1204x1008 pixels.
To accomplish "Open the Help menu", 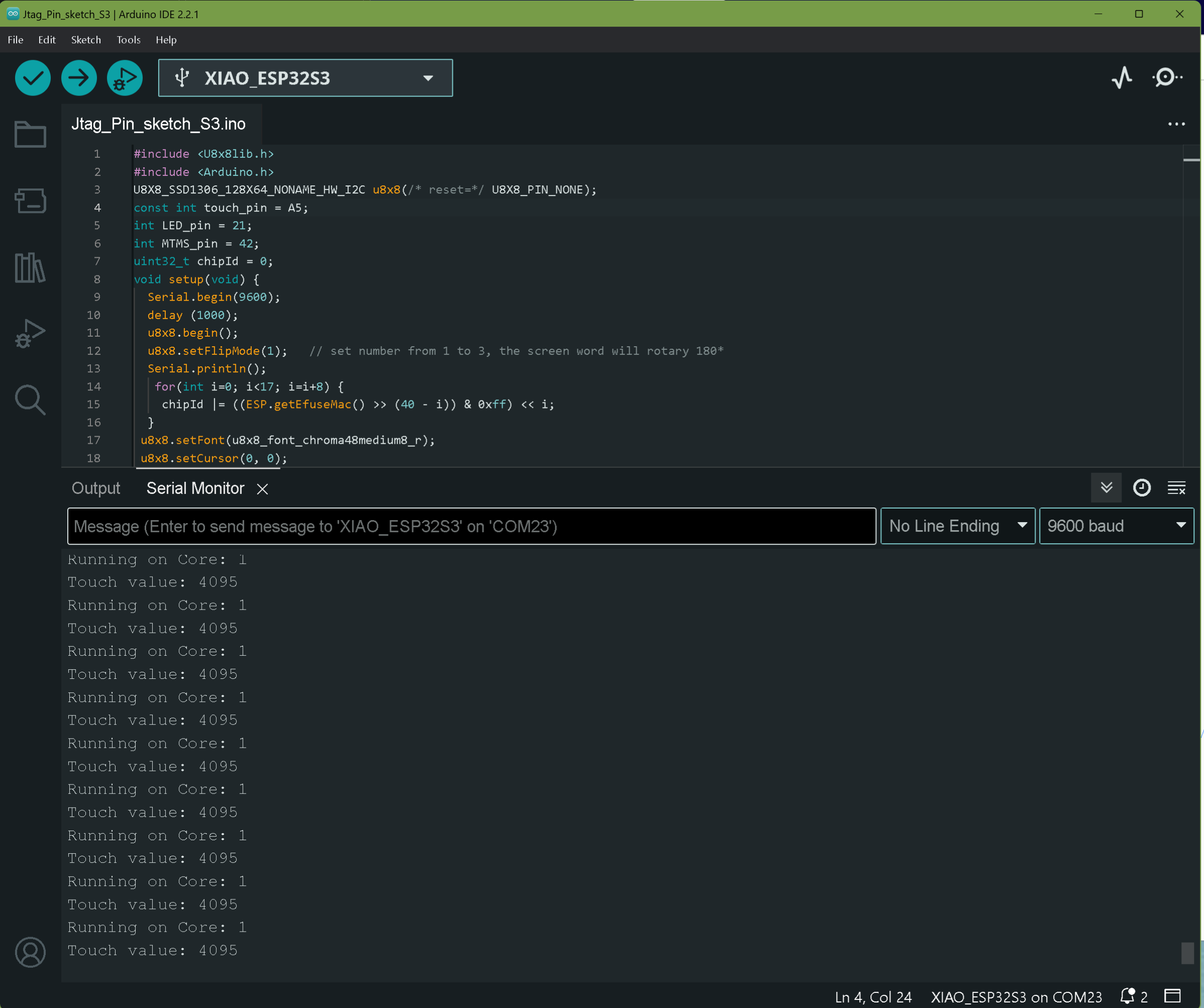I will tap(166, 40).
